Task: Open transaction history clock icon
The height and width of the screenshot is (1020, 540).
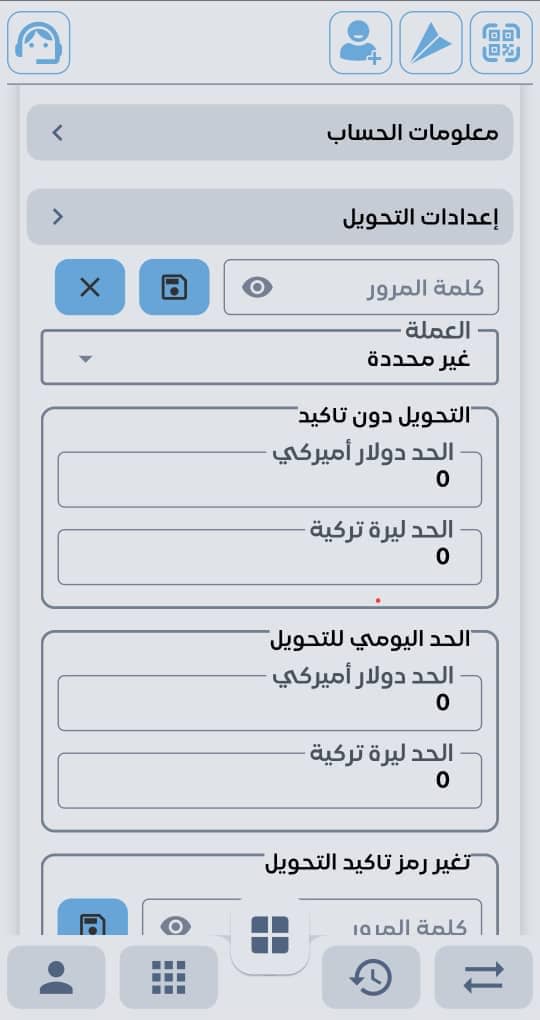Action: point(371,977)
